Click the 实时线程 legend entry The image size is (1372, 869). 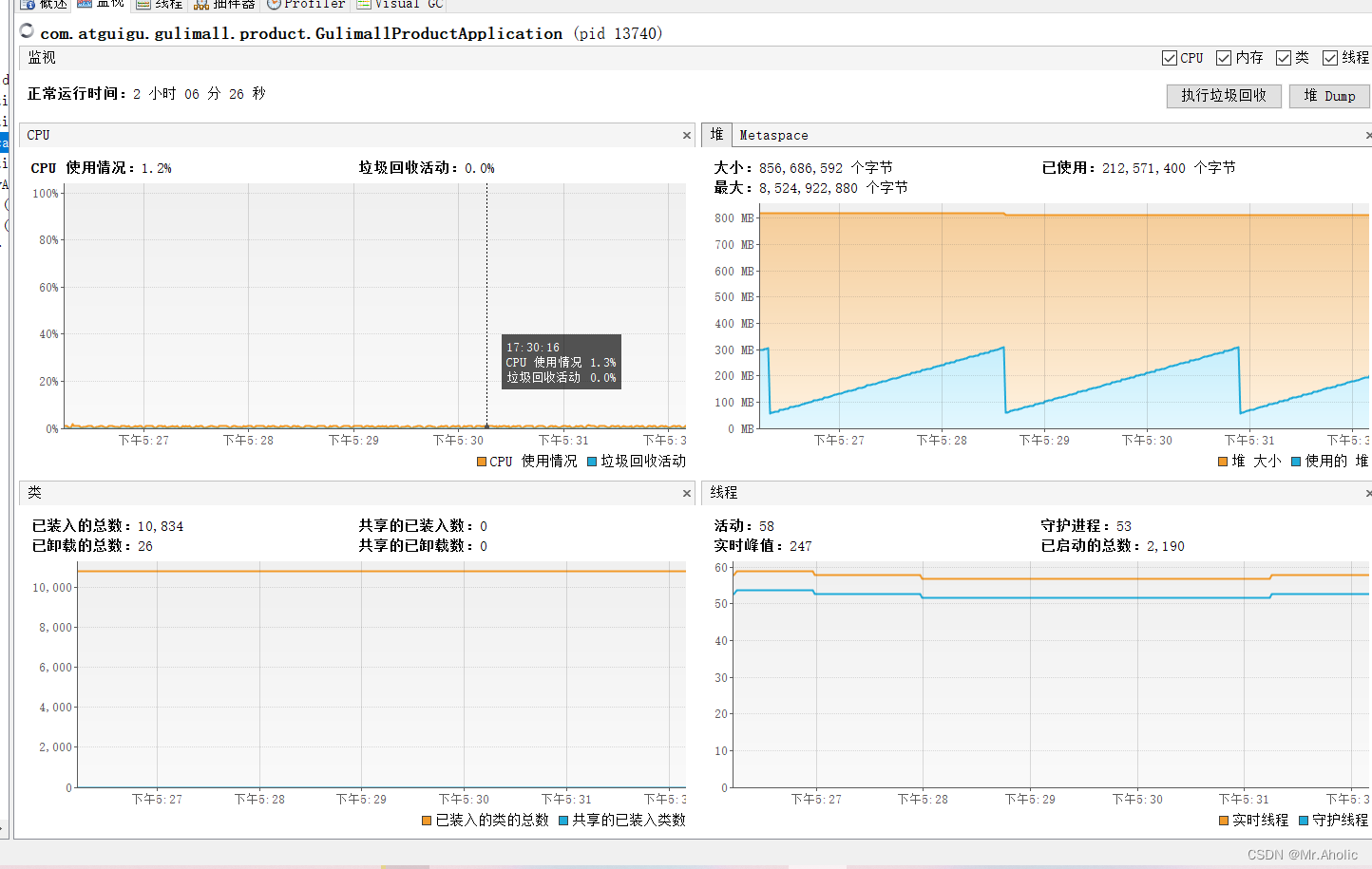point(1254,820)
